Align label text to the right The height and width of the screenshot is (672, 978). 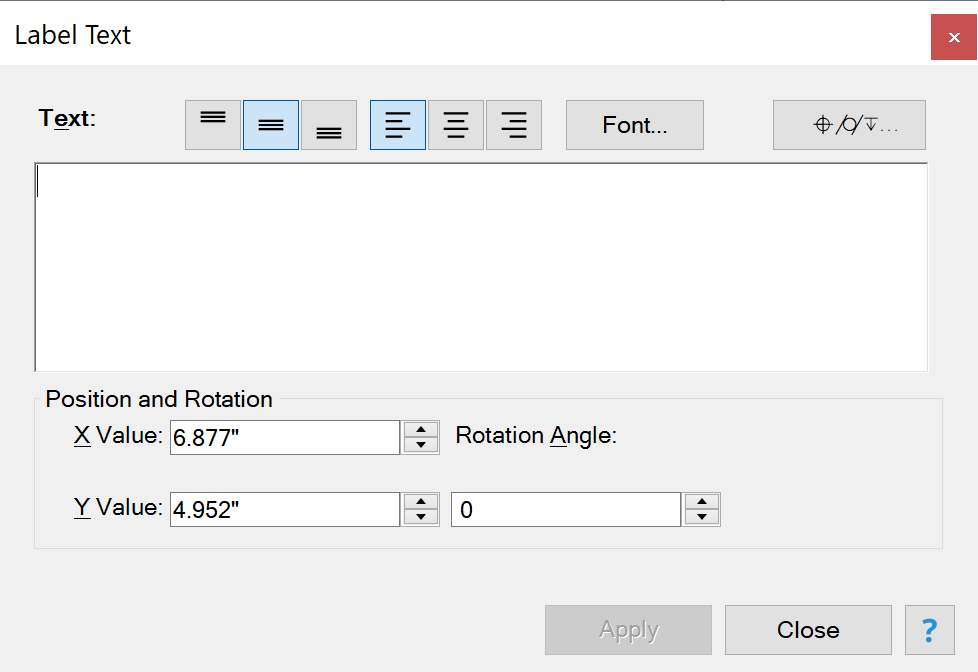pos(514,125)
